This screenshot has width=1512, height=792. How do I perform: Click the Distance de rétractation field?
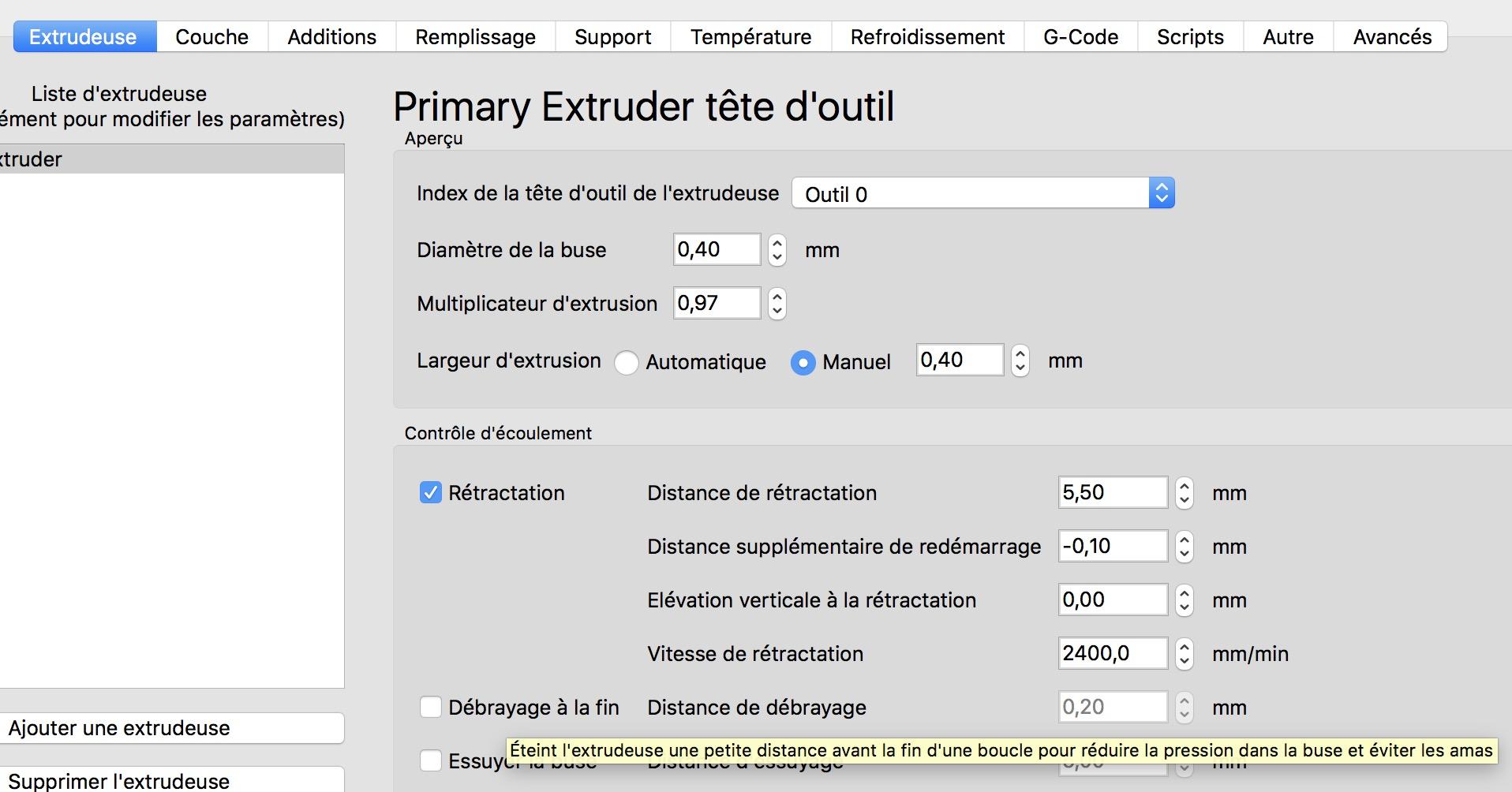[1113, 493]
